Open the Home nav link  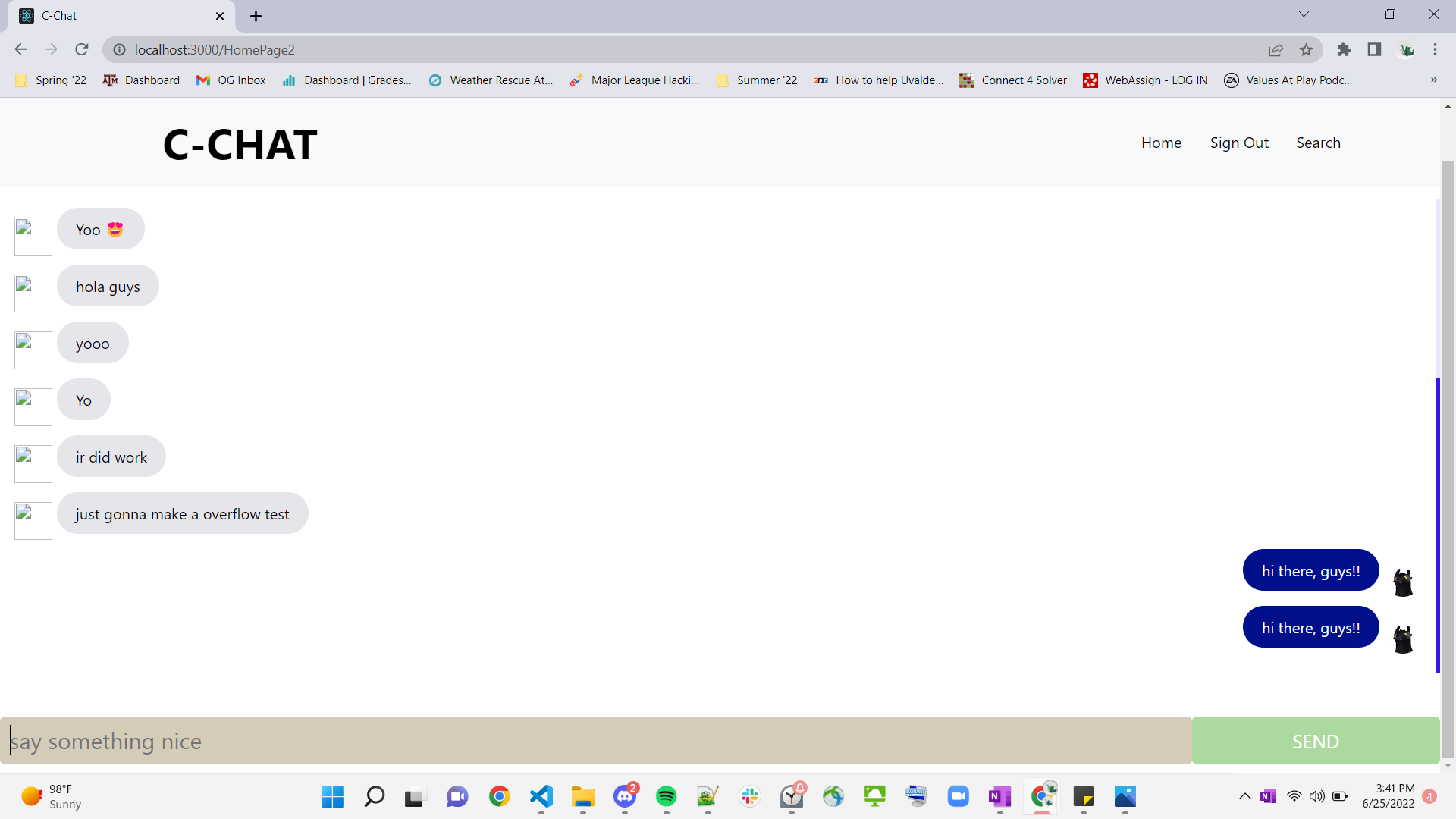[x=1161, y=143]
